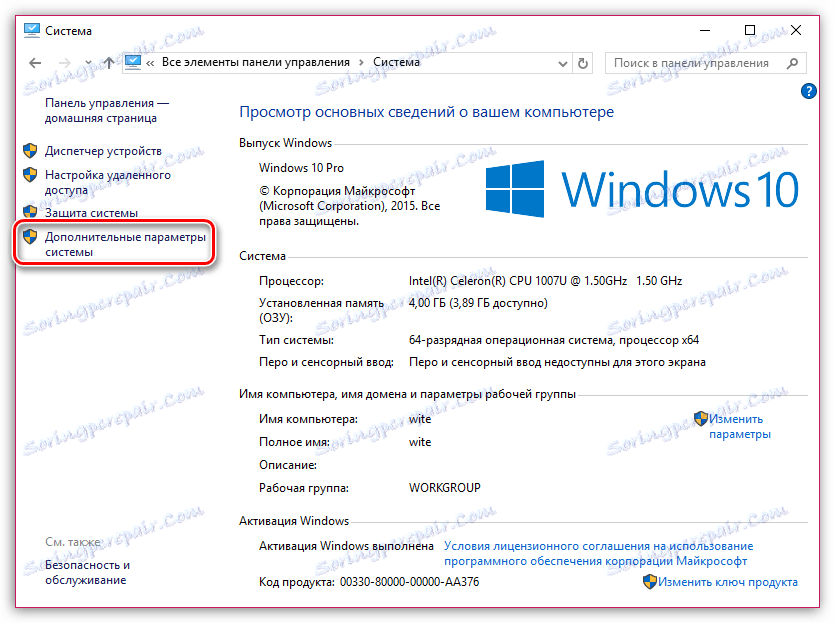
Task: Select product code '00330-80000-00000-AA376'
Action: click(x=410, y=582)
